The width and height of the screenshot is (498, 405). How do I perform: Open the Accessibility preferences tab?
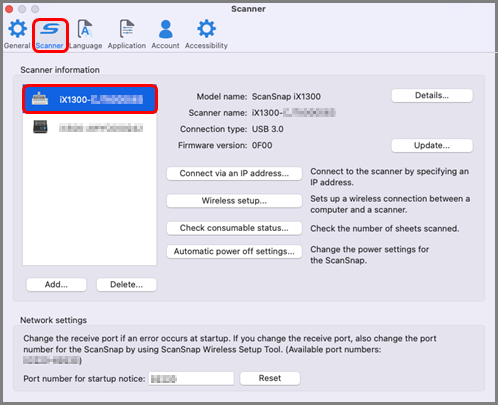point(206,34)
